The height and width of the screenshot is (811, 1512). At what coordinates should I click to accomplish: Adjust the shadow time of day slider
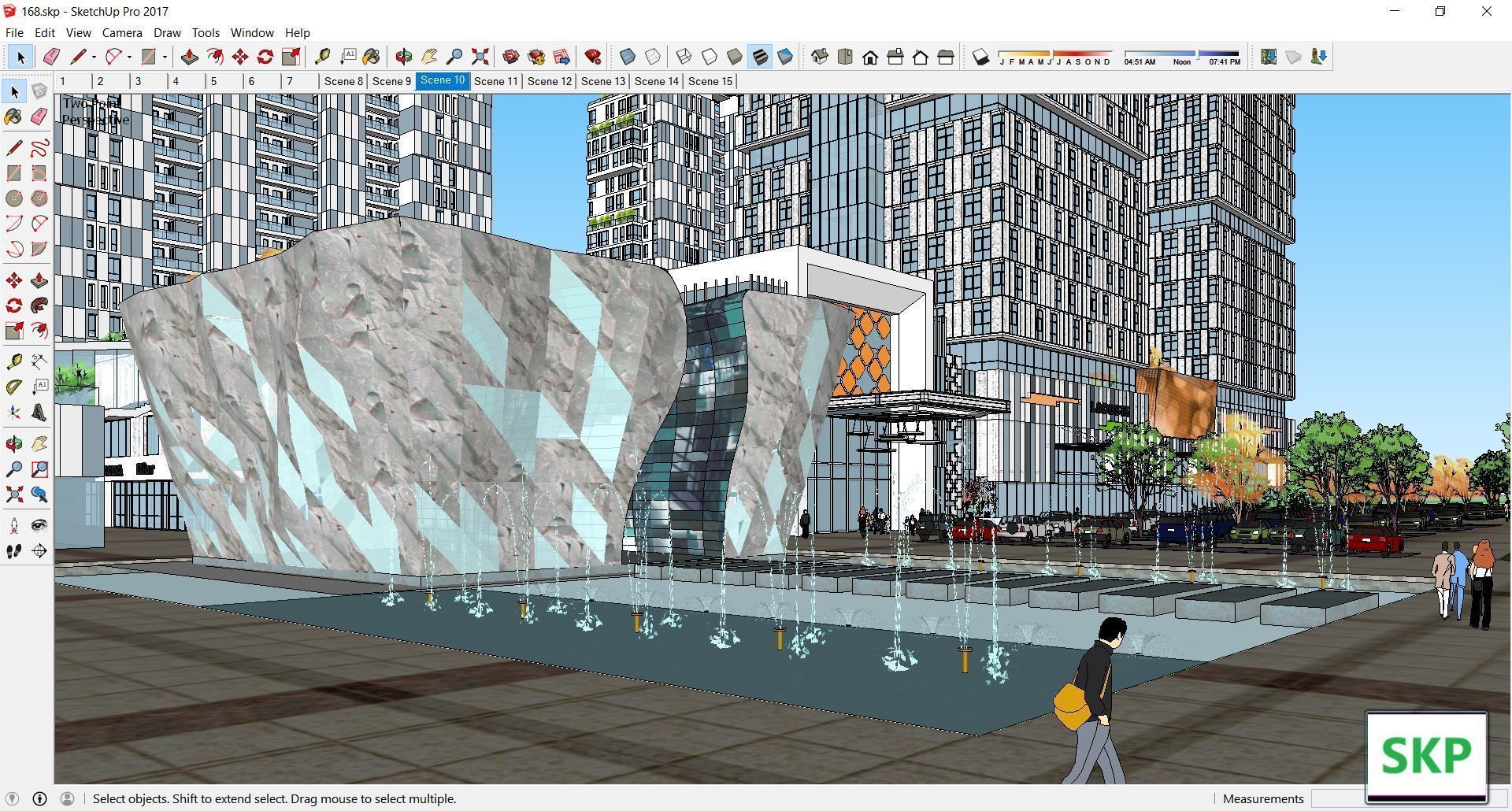point(1182,57)
